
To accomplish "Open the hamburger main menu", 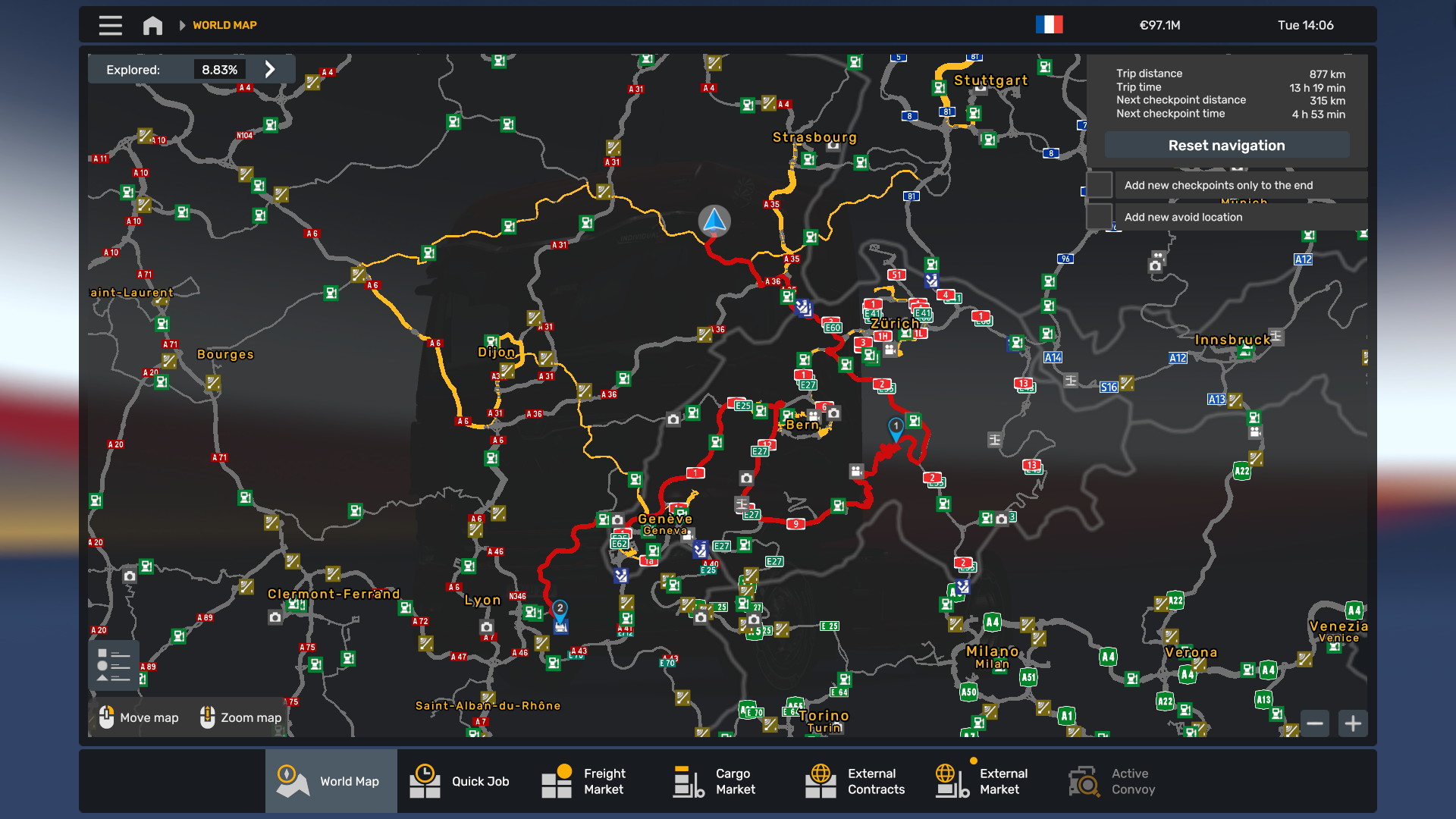I will pos(110,25).
